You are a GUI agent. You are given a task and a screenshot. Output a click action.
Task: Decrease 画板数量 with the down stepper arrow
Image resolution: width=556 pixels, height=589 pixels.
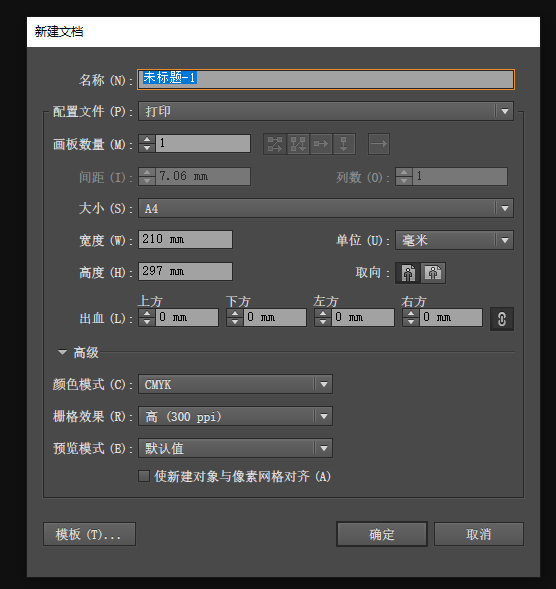(147, 148)
